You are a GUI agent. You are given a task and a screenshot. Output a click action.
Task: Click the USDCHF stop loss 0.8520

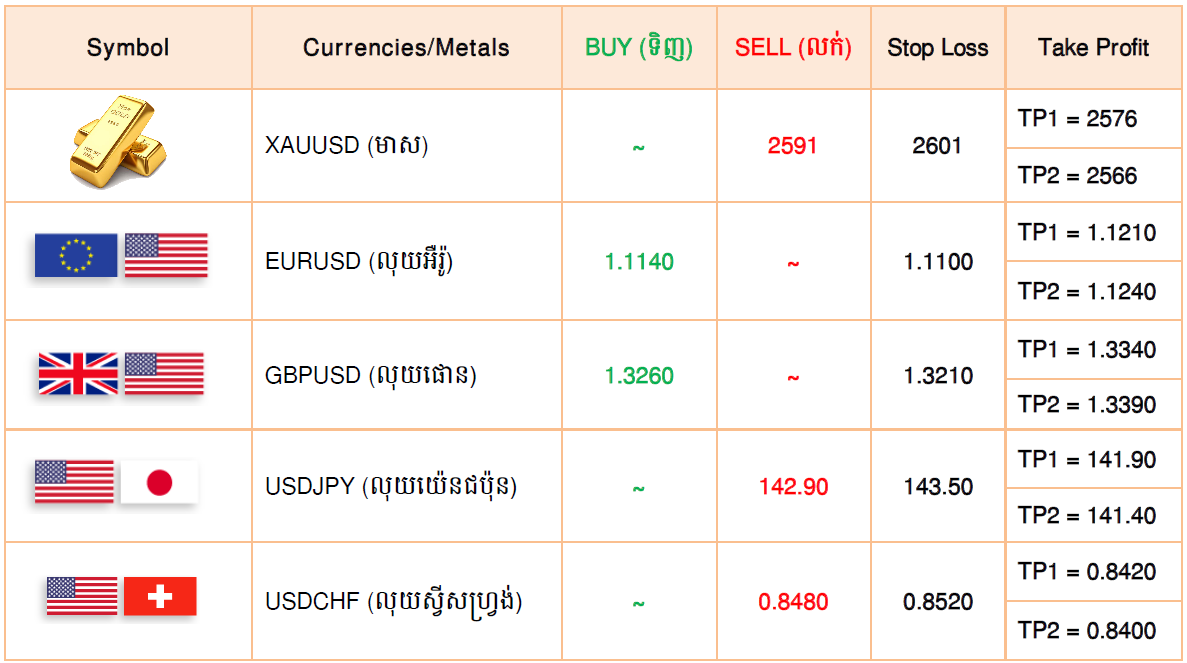(938, 602)
